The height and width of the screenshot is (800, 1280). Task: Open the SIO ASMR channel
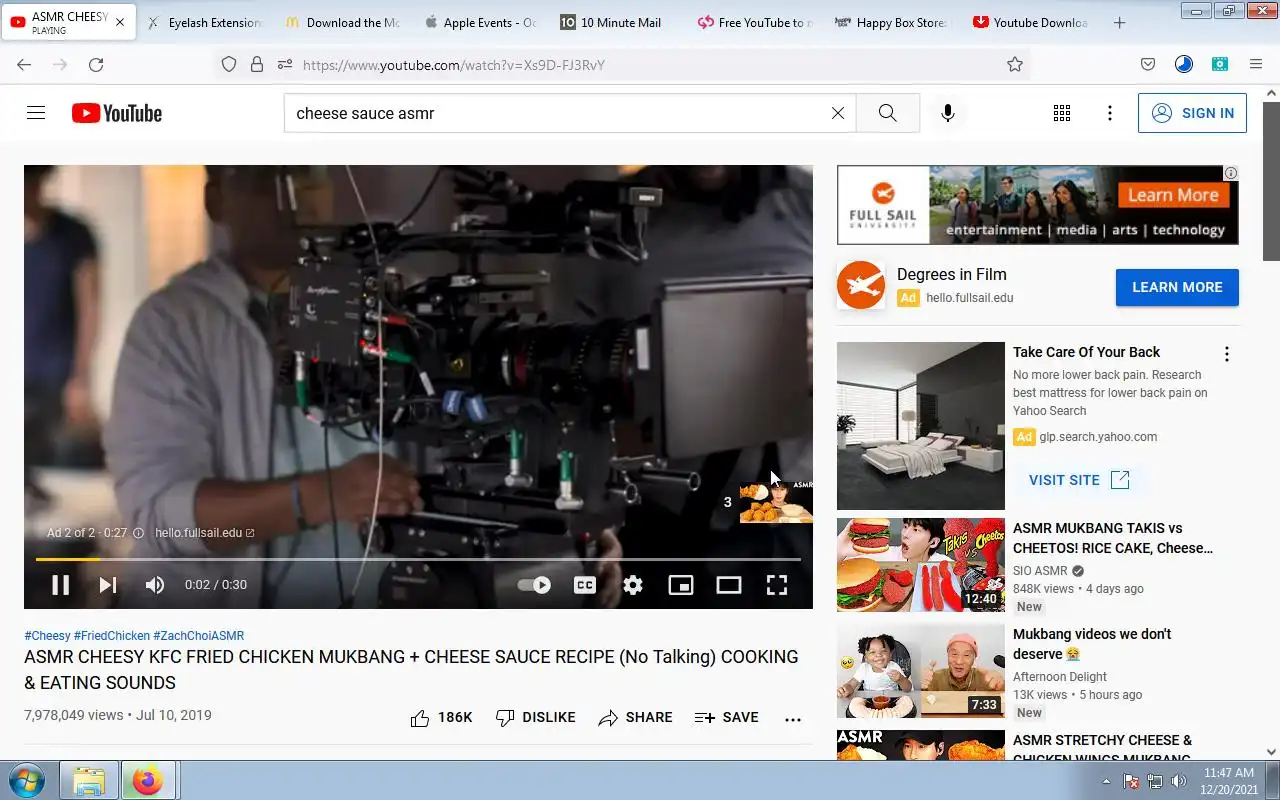pos(1040,571)
